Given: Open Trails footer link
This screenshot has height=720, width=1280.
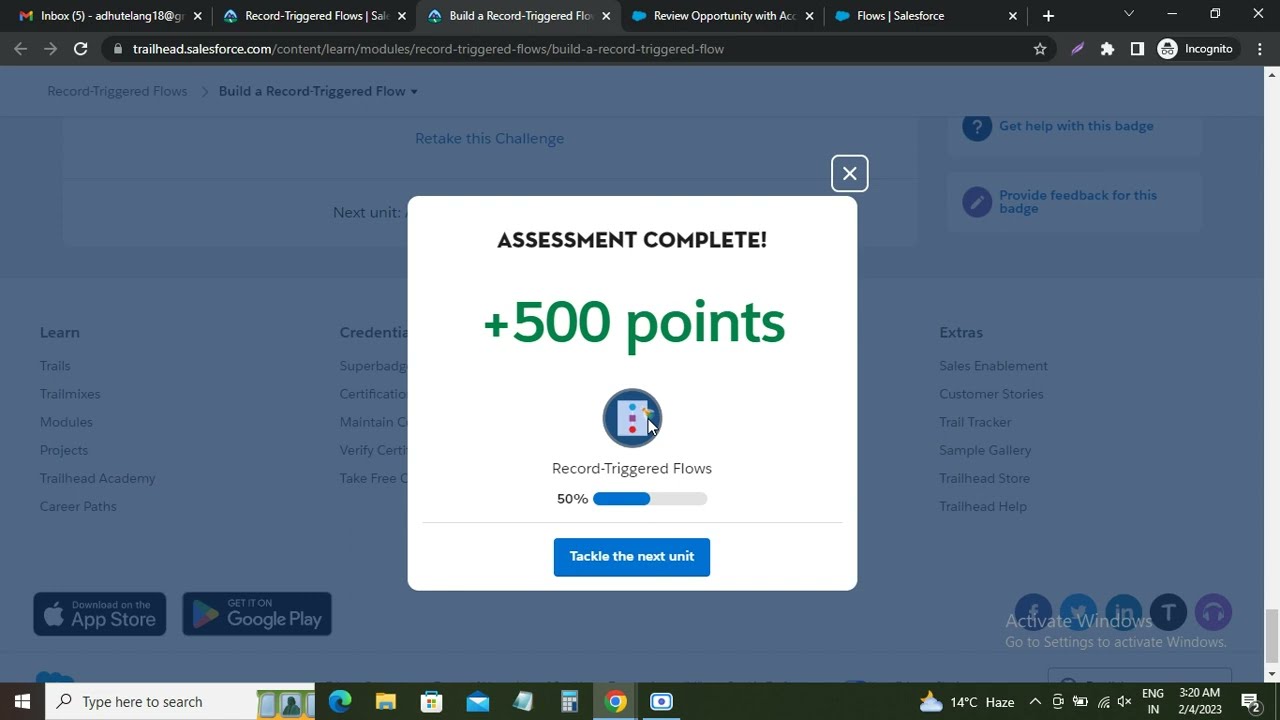Looking at the screenshot, I should pyautogui.click(x=55, y=366).
